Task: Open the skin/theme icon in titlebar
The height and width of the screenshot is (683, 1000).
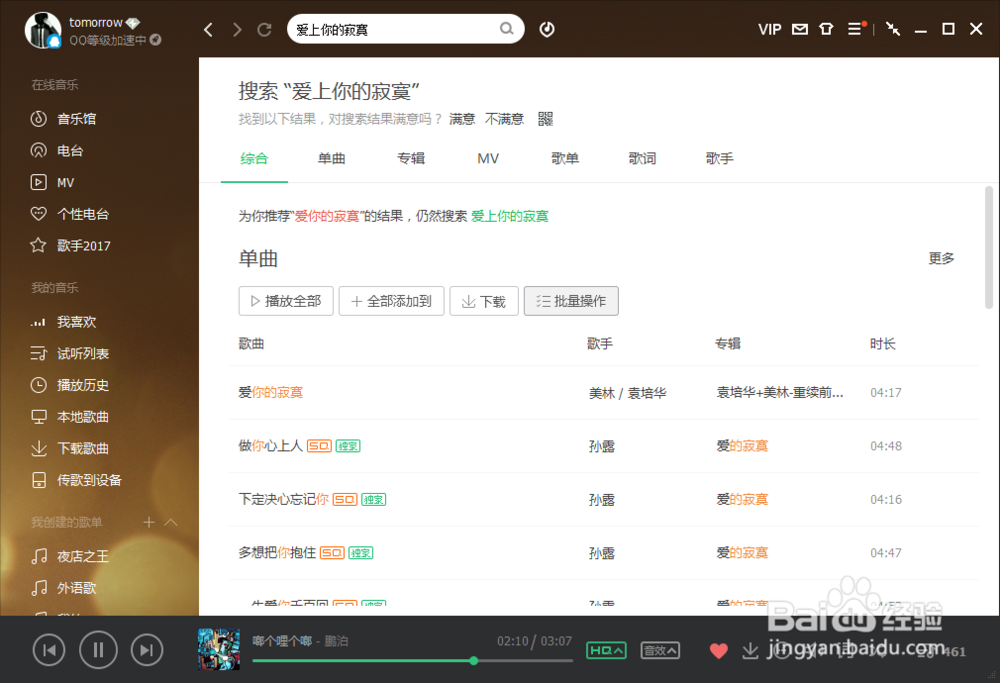Action: (827, 29)
